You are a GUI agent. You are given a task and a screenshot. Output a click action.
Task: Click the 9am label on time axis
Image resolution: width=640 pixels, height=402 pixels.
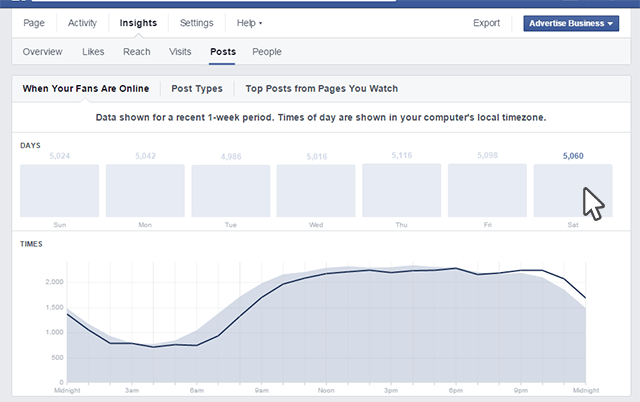[x=262, y=391]
